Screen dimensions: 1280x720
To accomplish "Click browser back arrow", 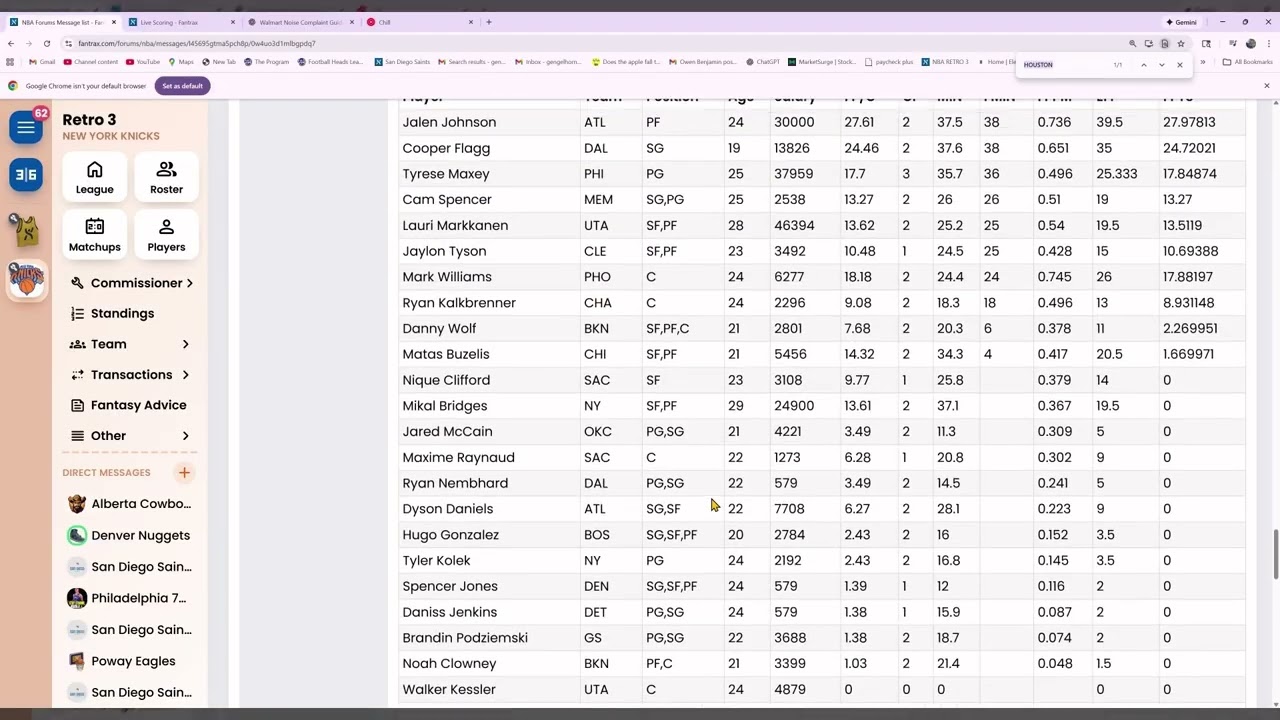I will coord(11,43).
